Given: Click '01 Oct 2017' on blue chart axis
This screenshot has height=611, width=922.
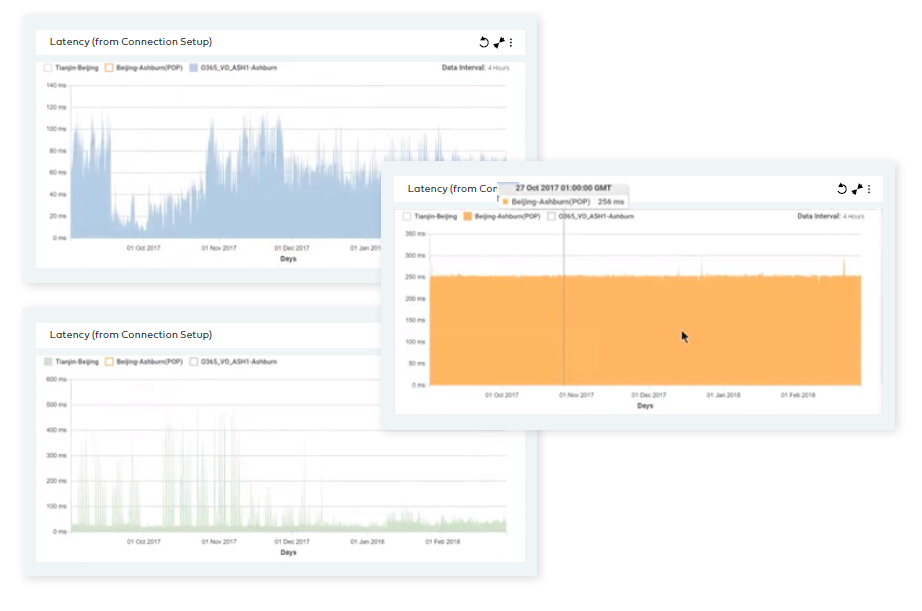Looking at the screenshot, I should (x=143, y=248).
